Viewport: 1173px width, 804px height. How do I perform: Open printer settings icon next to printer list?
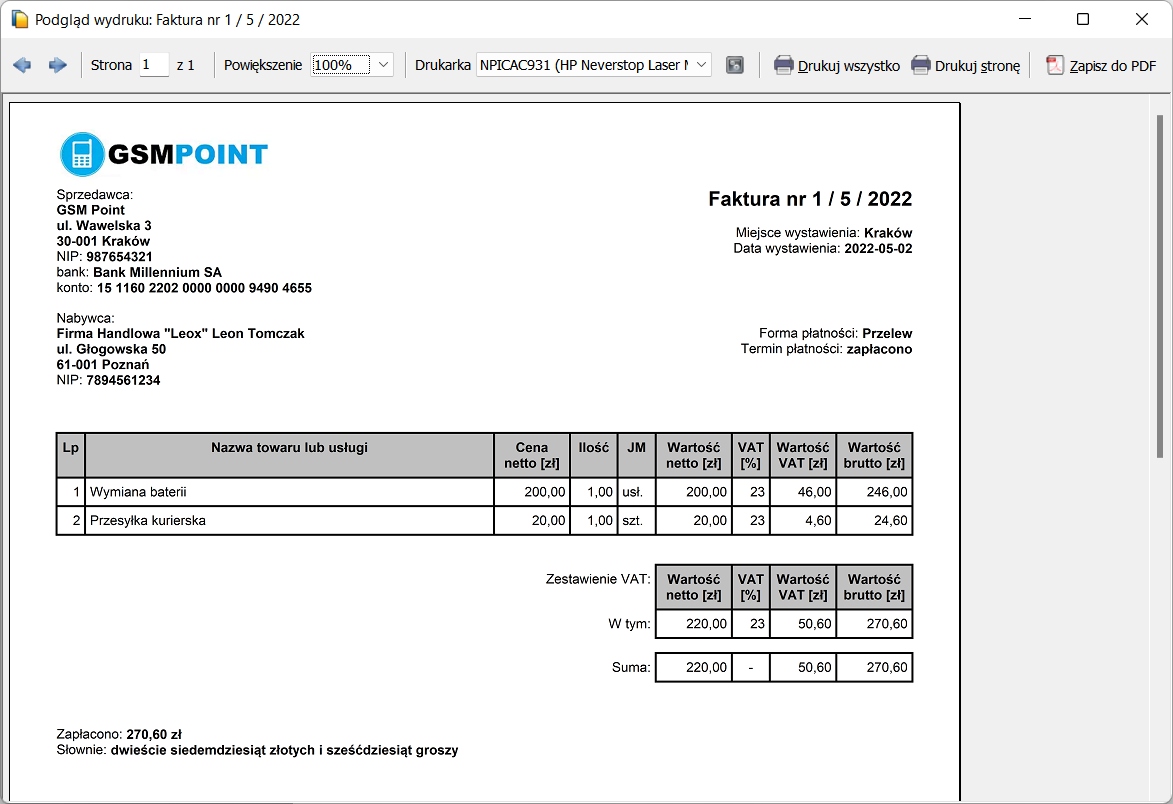(735, 65)
